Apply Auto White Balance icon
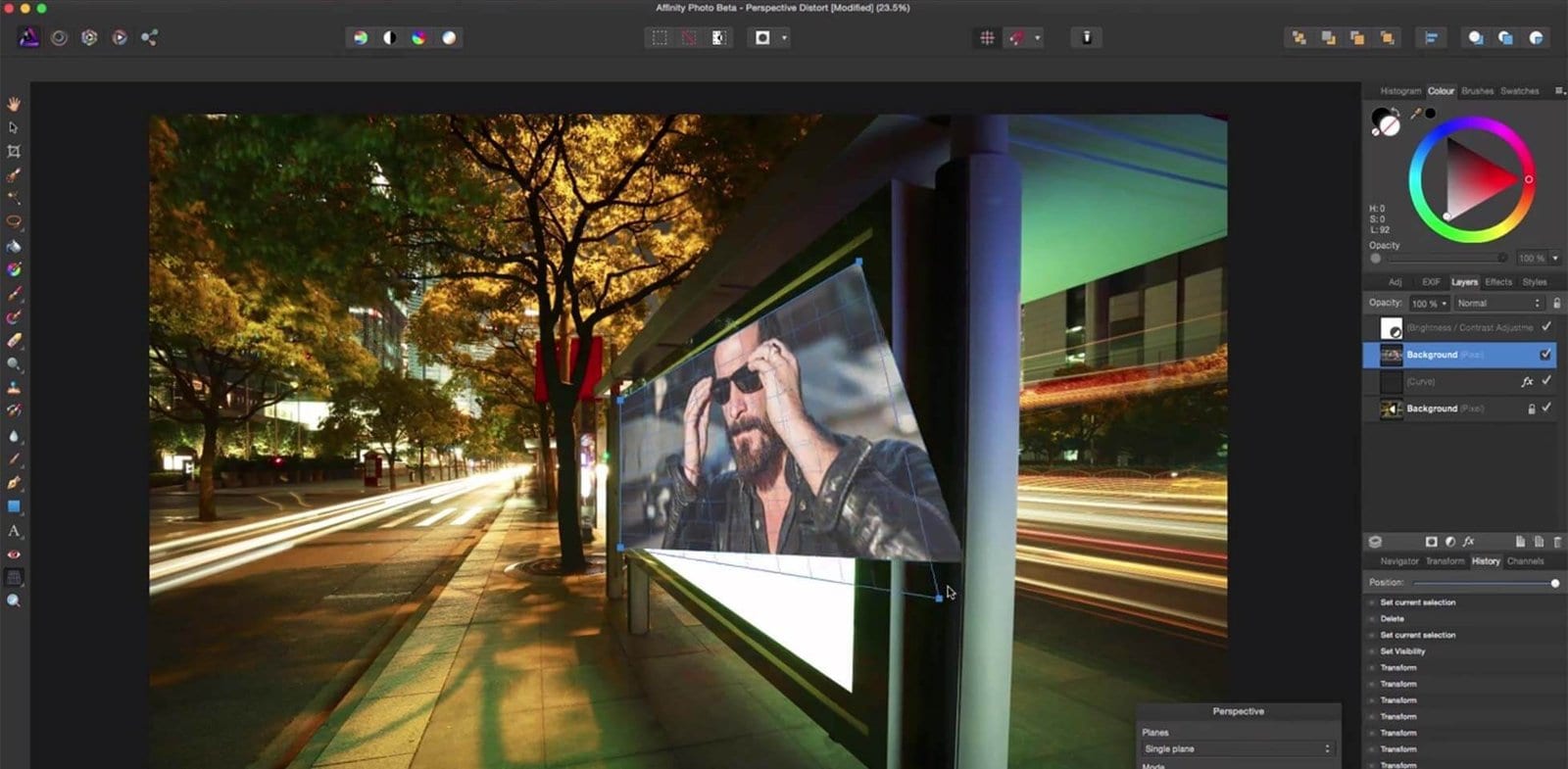This screenshot has height=769, width=1568. [449, 37]
